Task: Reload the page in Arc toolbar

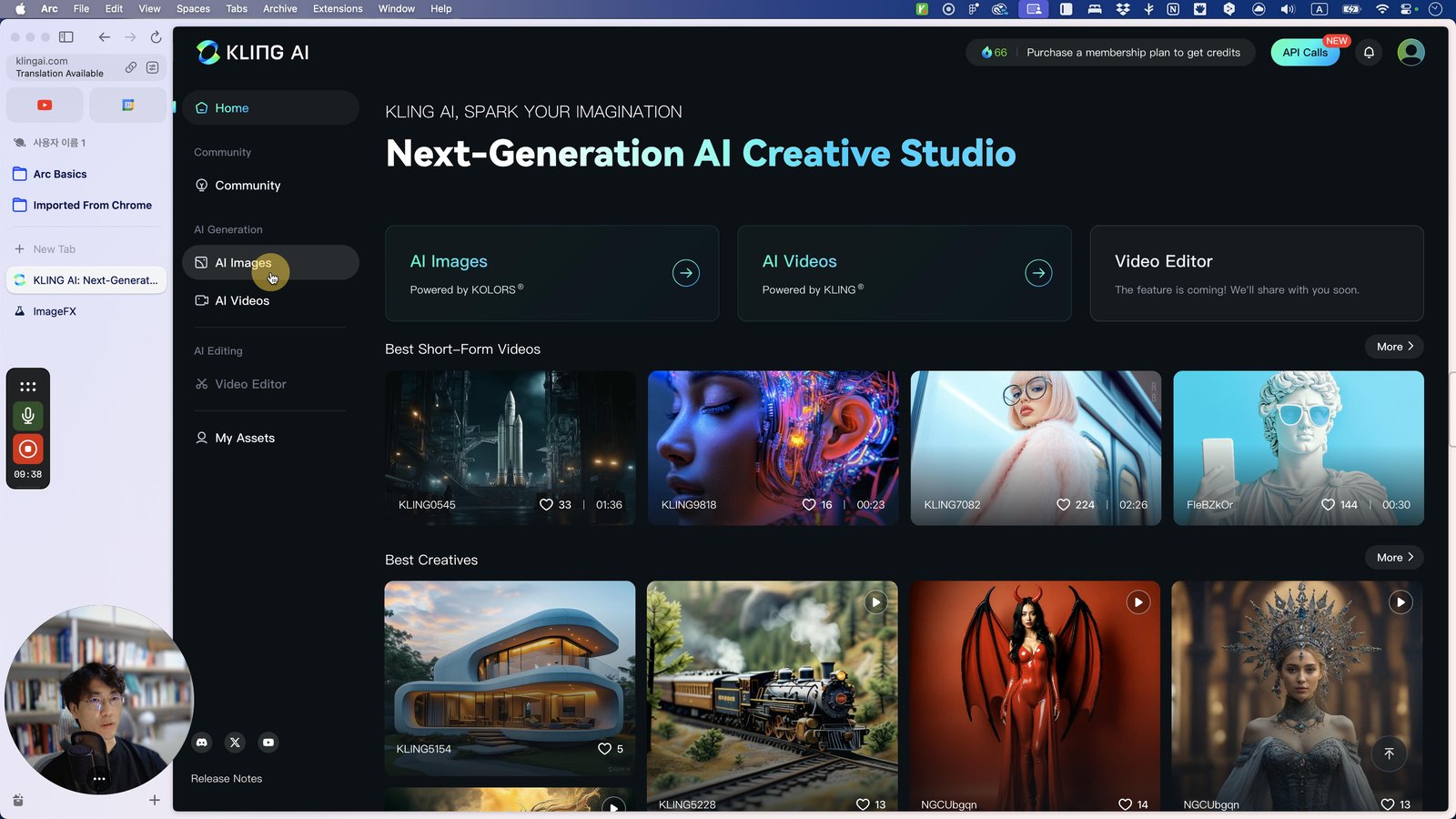Action: point(156,37)
